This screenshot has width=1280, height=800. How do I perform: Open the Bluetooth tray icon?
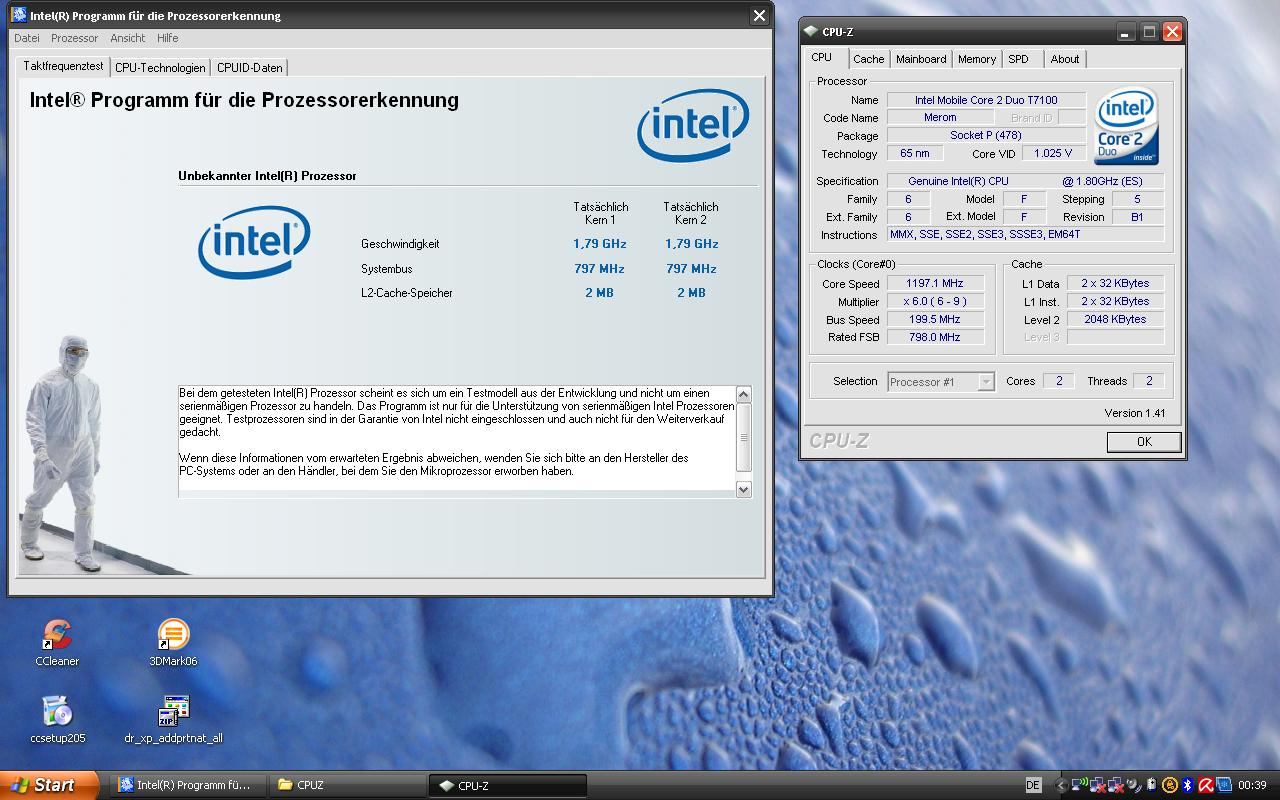1188,785
